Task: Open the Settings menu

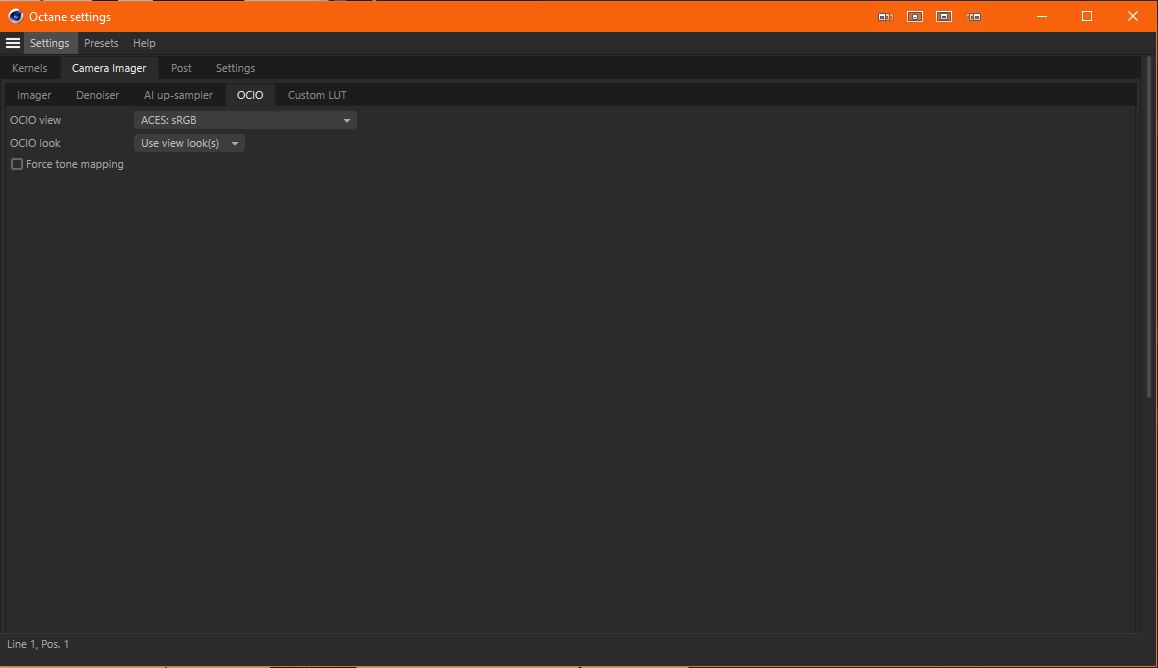Action: (49, 43)
